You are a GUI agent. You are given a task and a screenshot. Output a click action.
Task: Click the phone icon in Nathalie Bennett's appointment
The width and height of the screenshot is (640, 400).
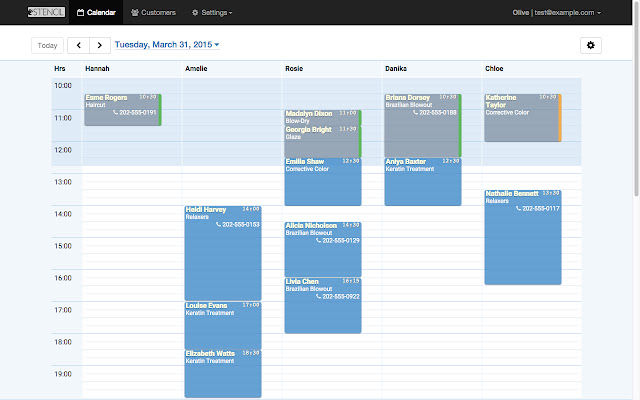point(518,209)
